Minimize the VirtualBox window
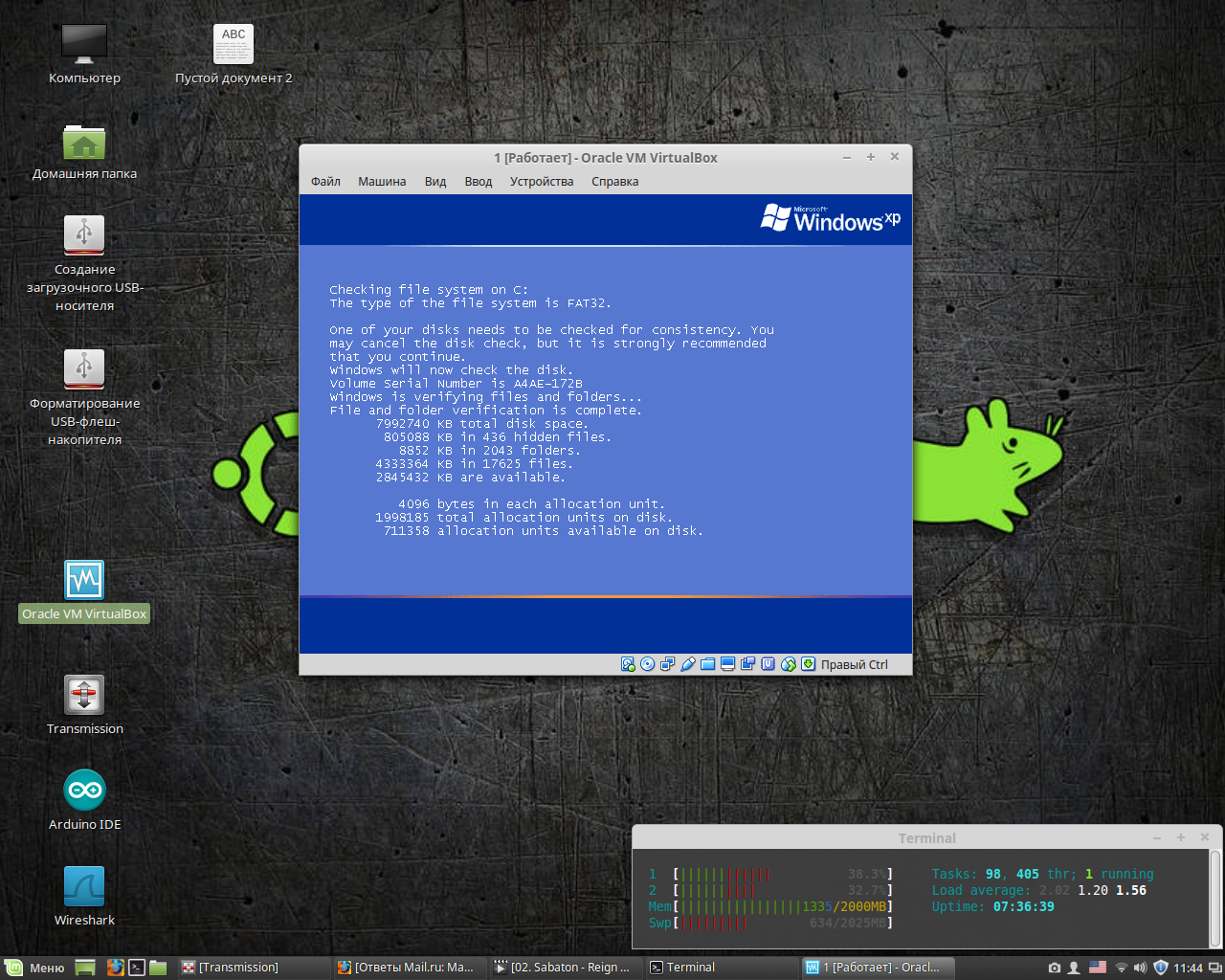Screen dimensions: 1225x980 pyautogui.click(x=847, y=157)
